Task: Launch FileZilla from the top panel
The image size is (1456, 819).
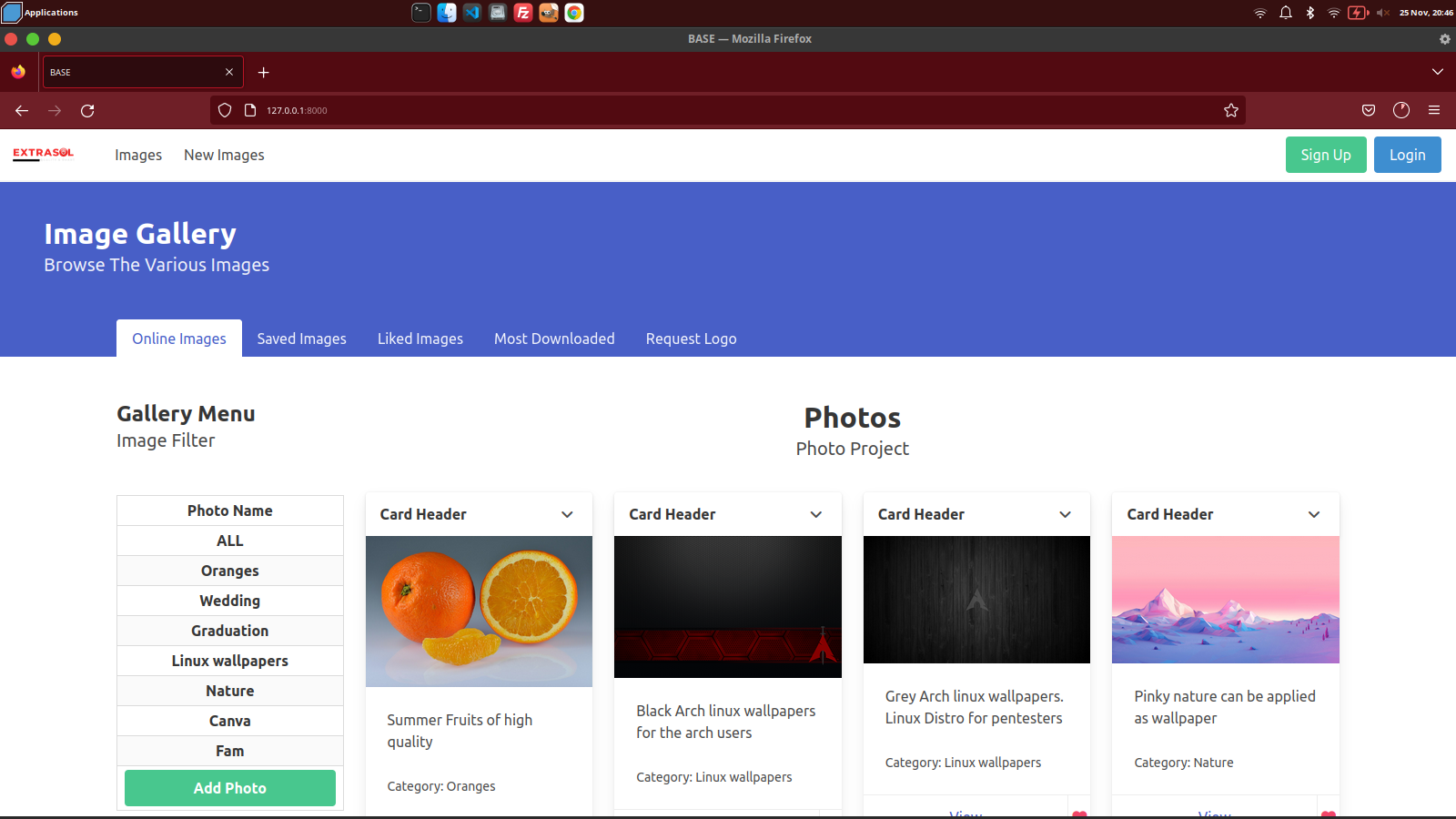Action: tap(523, 13)
